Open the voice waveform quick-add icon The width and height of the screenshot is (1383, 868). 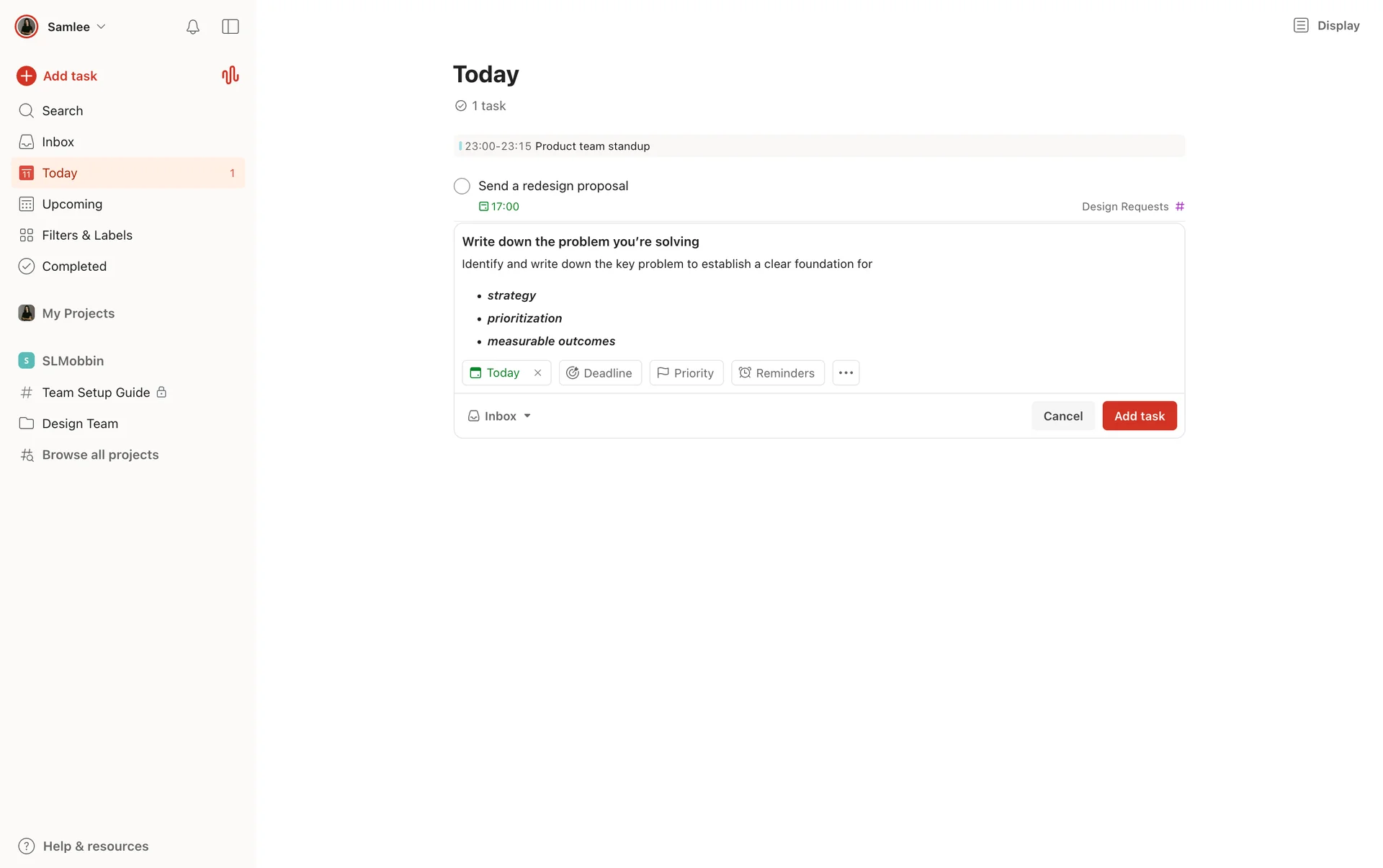coord(230,76)
